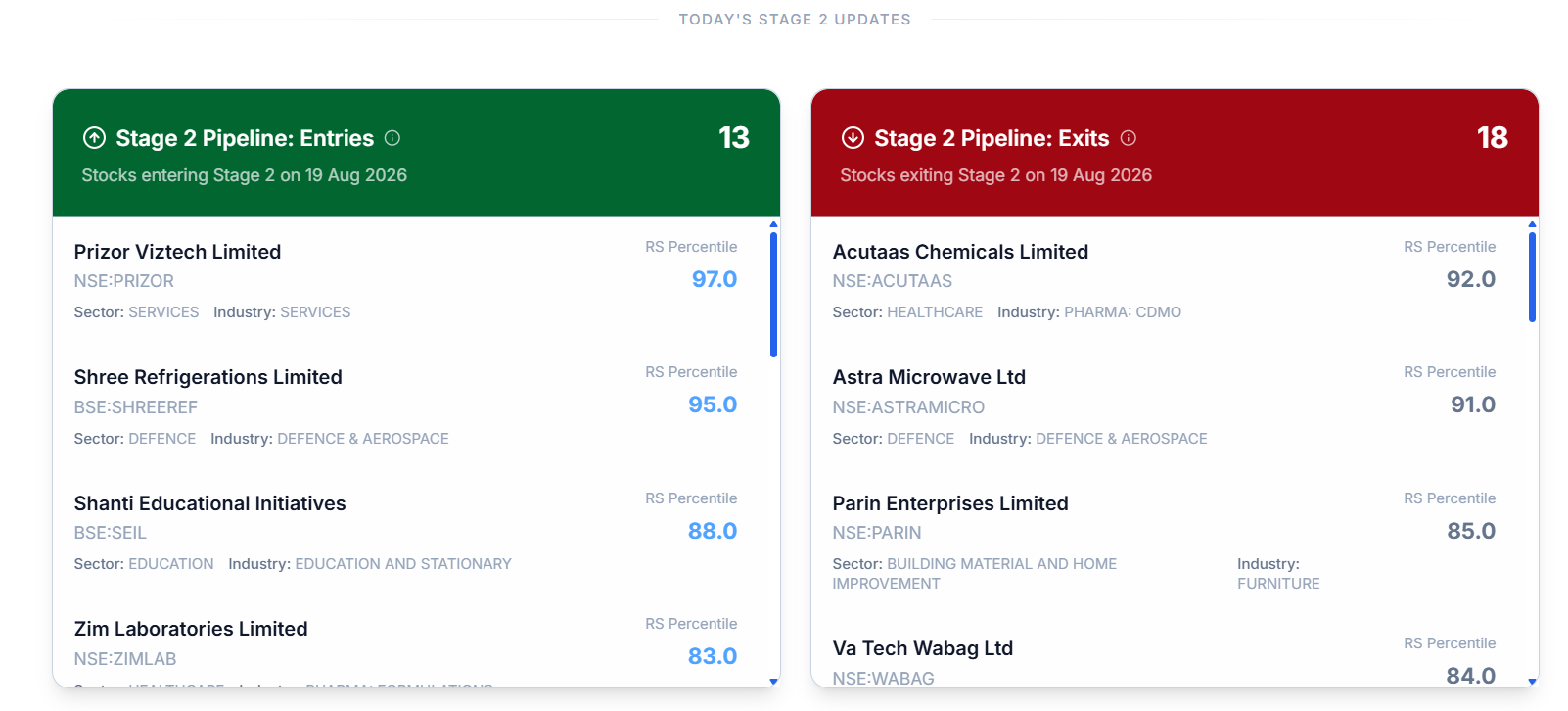1568x711 pixels.
Task: Click RS Percentile value 92.0
Action: click(x=1471, y=279)
